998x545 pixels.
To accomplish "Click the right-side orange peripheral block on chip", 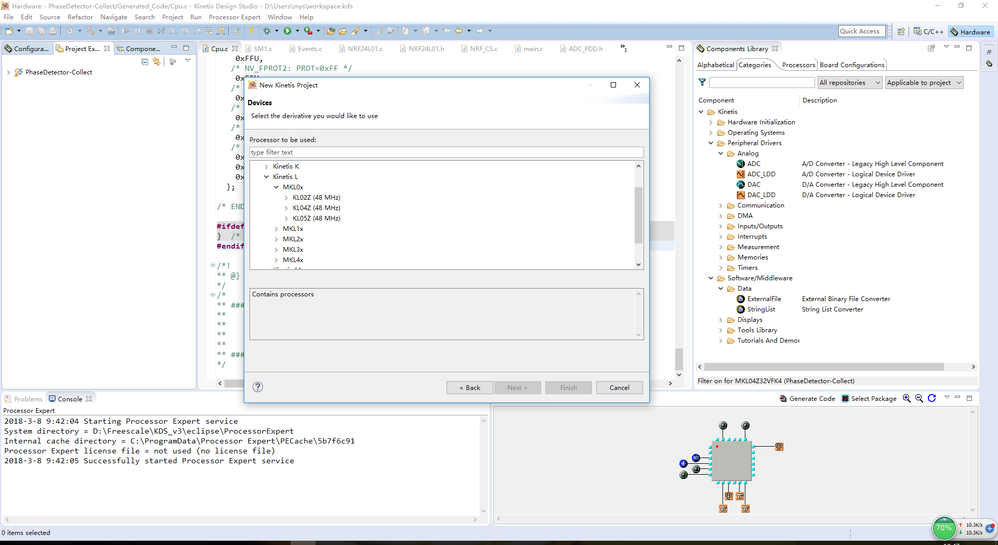I will pyautogui.click(x=779, y=446).
